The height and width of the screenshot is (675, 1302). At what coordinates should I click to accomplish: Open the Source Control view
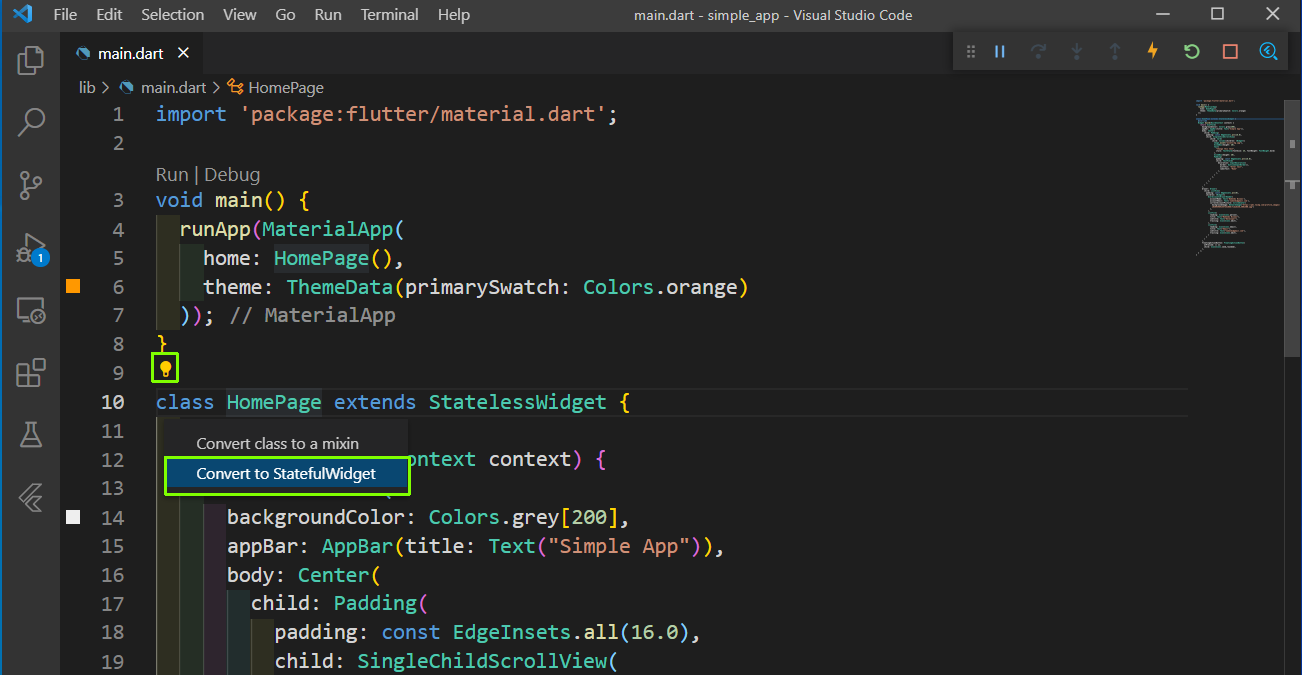click(x=31, y=185)
